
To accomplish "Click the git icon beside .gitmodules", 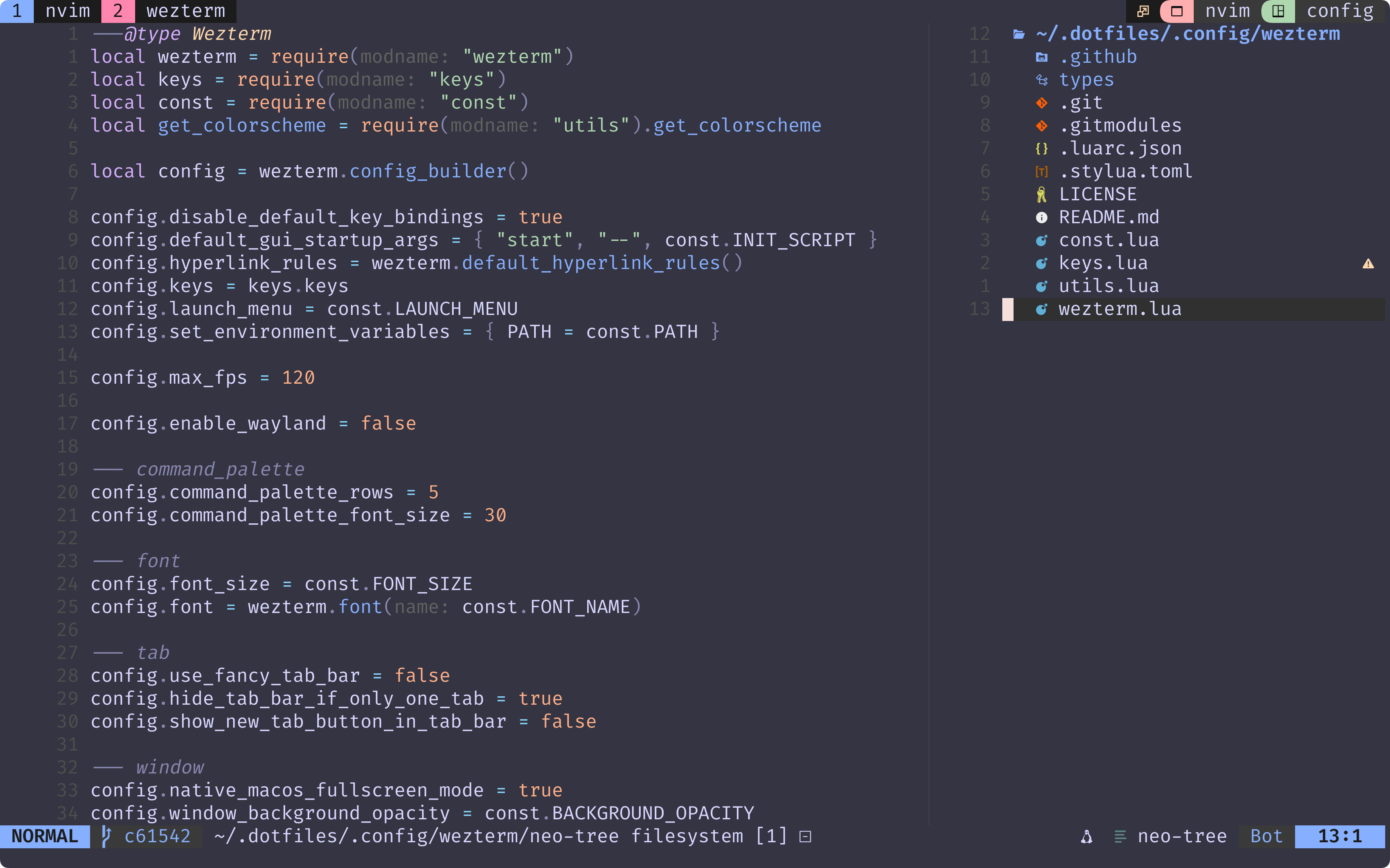I will click(x=1042, y=126).
